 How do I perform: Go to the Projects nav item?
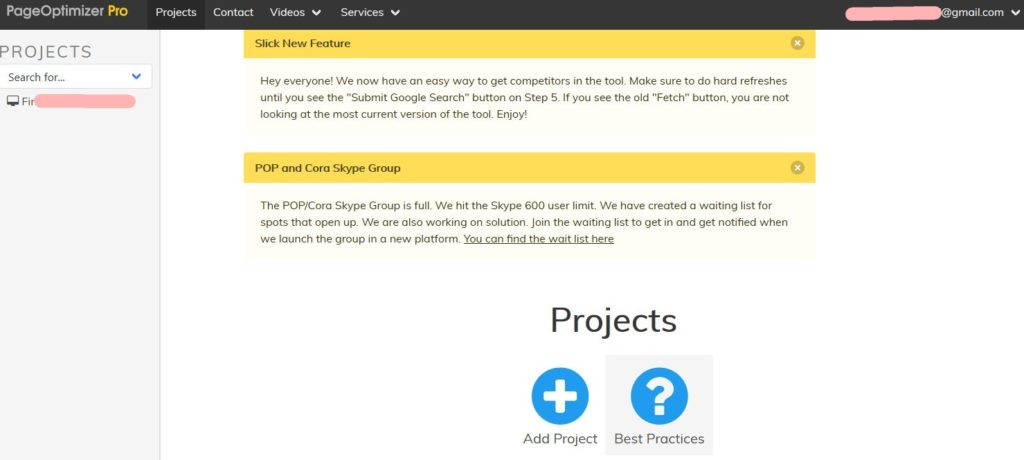(x=176, y=12)
